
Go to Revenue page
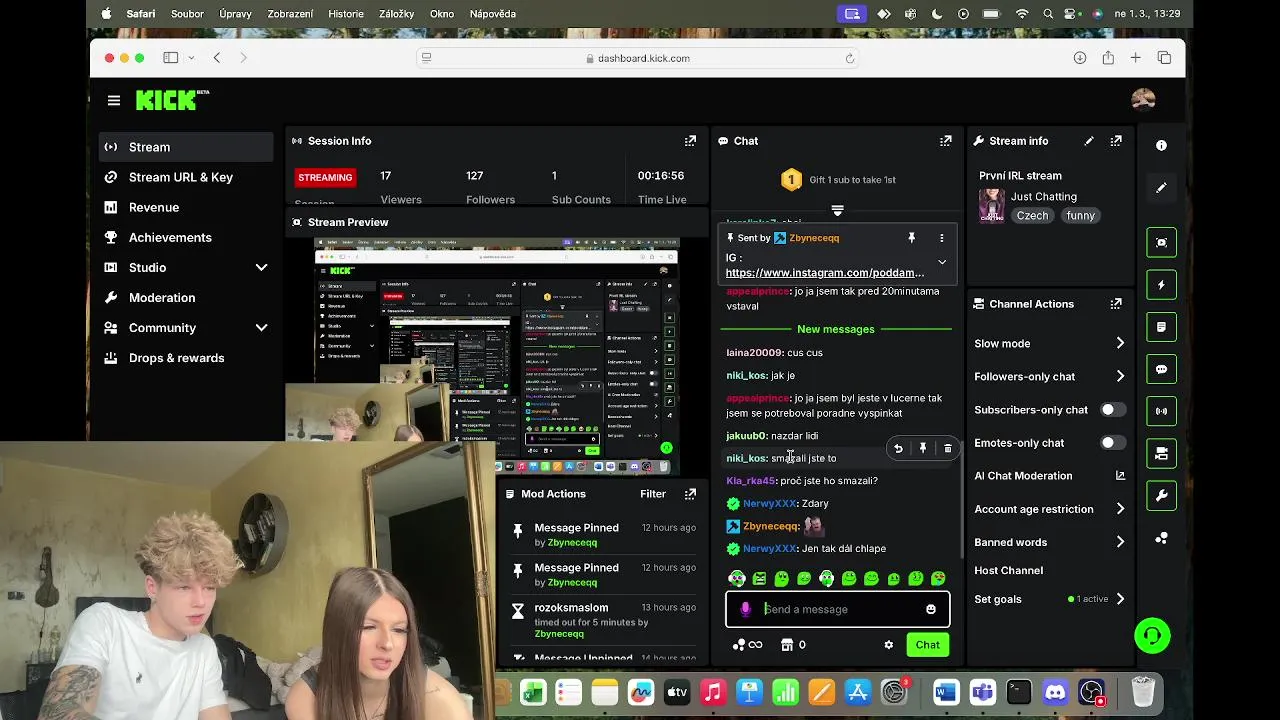click(186, 207)
